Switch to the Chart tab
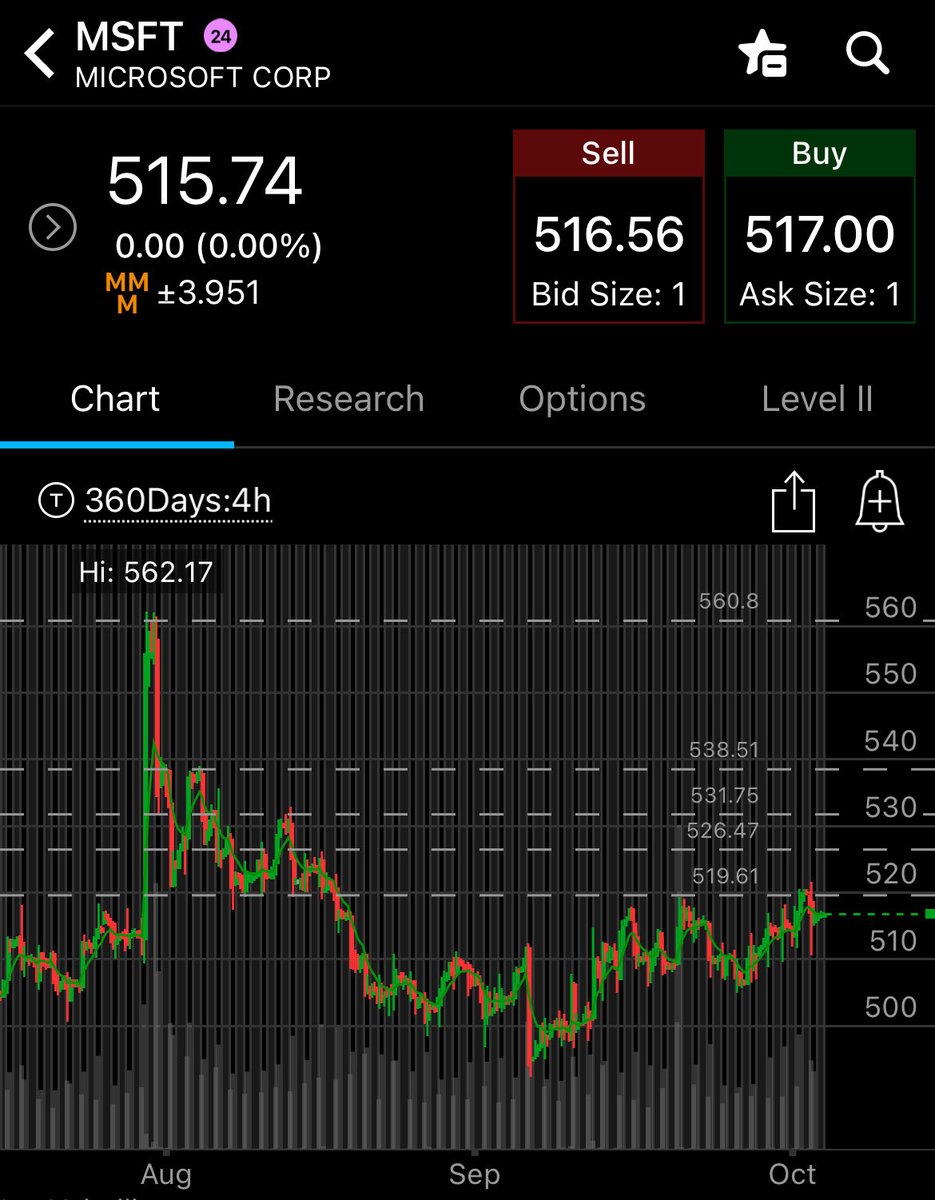The width and height of the screenshot is (935, 1200). pyautogui.click(x=115, y=399)
